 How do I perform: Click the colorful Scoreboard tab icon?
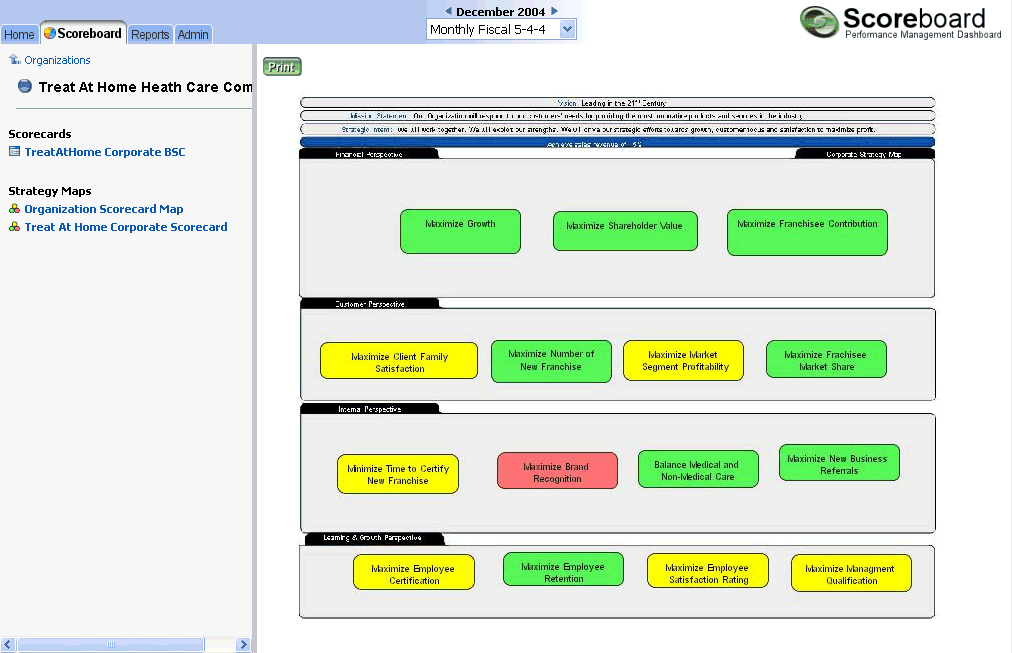click(x=50, y=33)
